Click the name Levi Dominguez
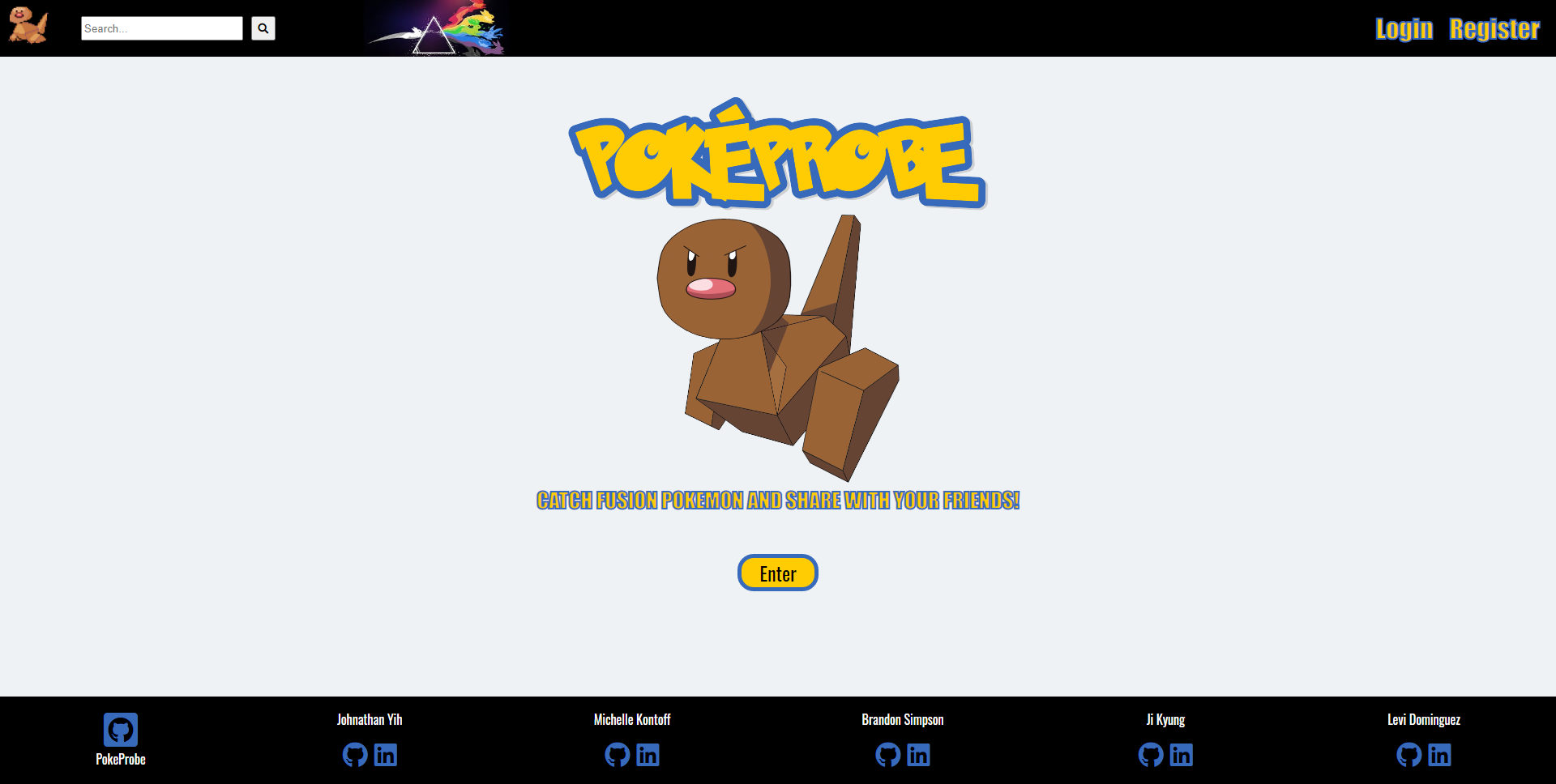 tap(1424, 719)
